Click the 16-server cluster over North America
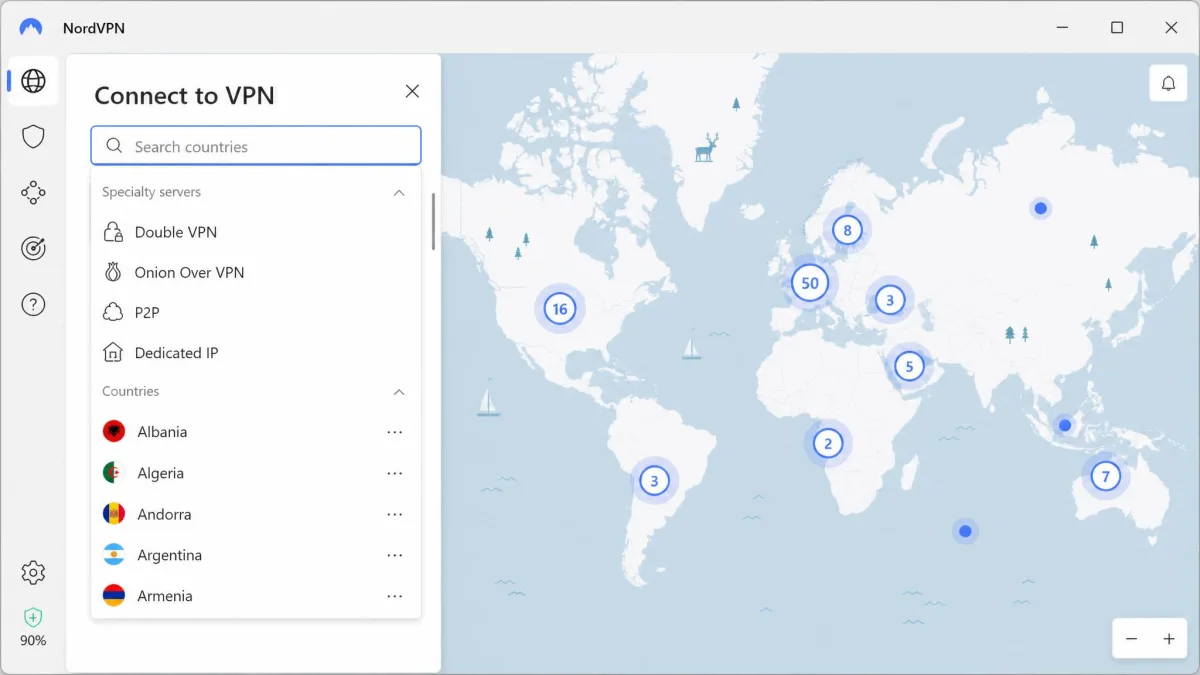Screen dimensions: 1200x675 tap(560, 309)
